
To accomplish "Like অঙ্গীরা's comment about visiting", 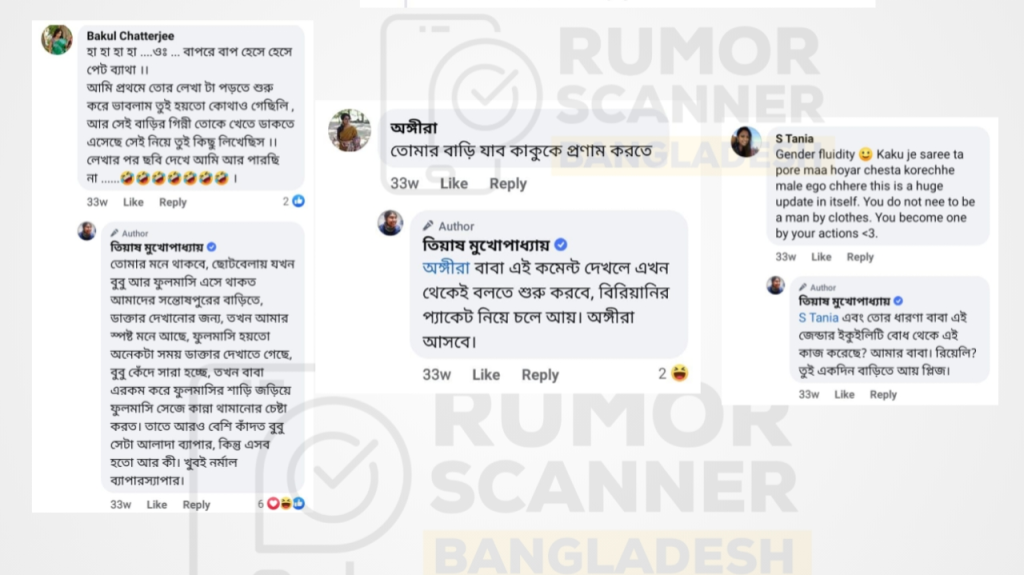I will 454,184.
